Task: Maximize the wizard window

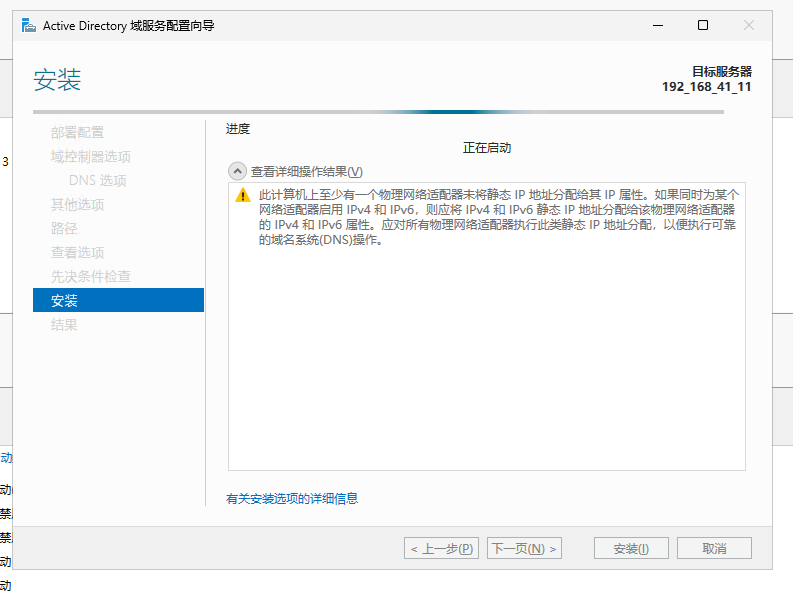Action: [x=703, y=25]
